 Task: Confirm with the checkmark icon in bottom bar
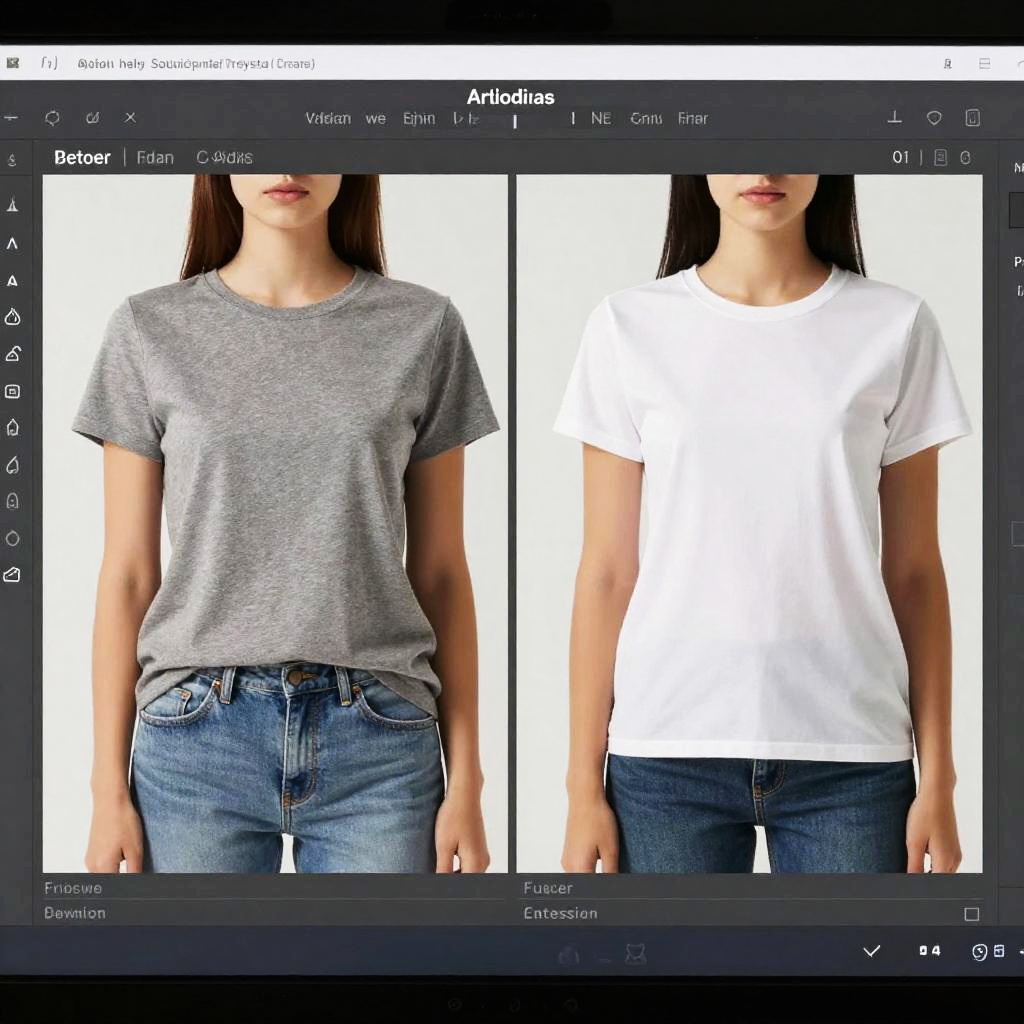coord(871,951)
